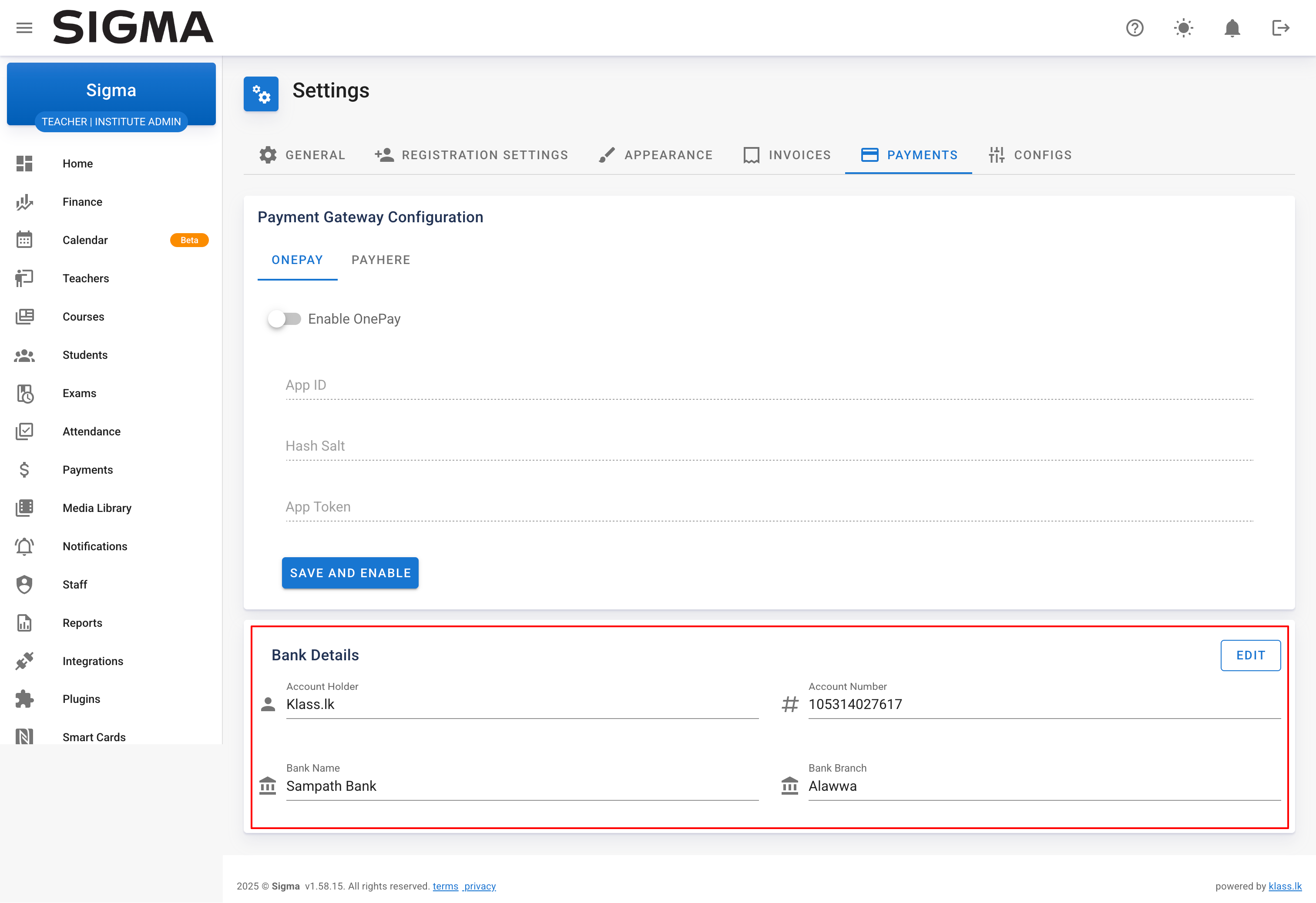Screen dimensions: 1316x903
Task: Click the Plugins puzzle piece icon
Action: point(24,699)
